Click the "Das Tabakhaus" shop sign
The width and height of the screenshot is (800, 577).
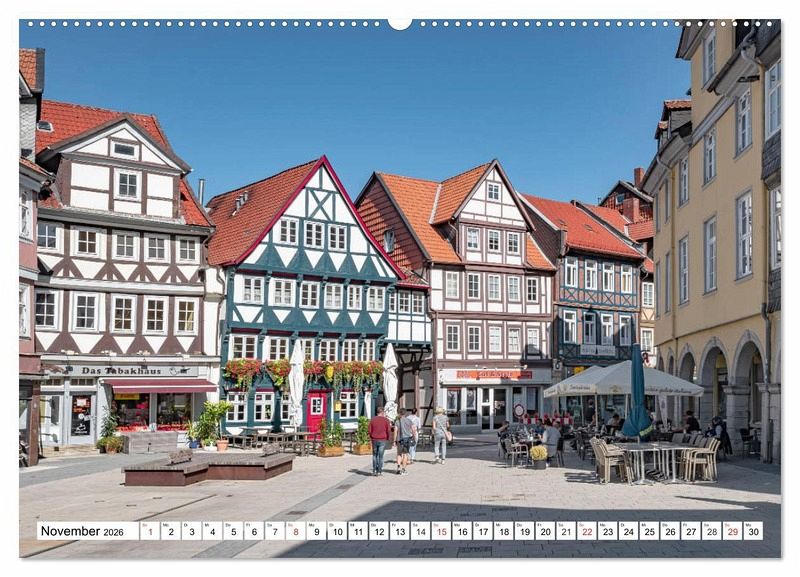(x=121, y=371)
